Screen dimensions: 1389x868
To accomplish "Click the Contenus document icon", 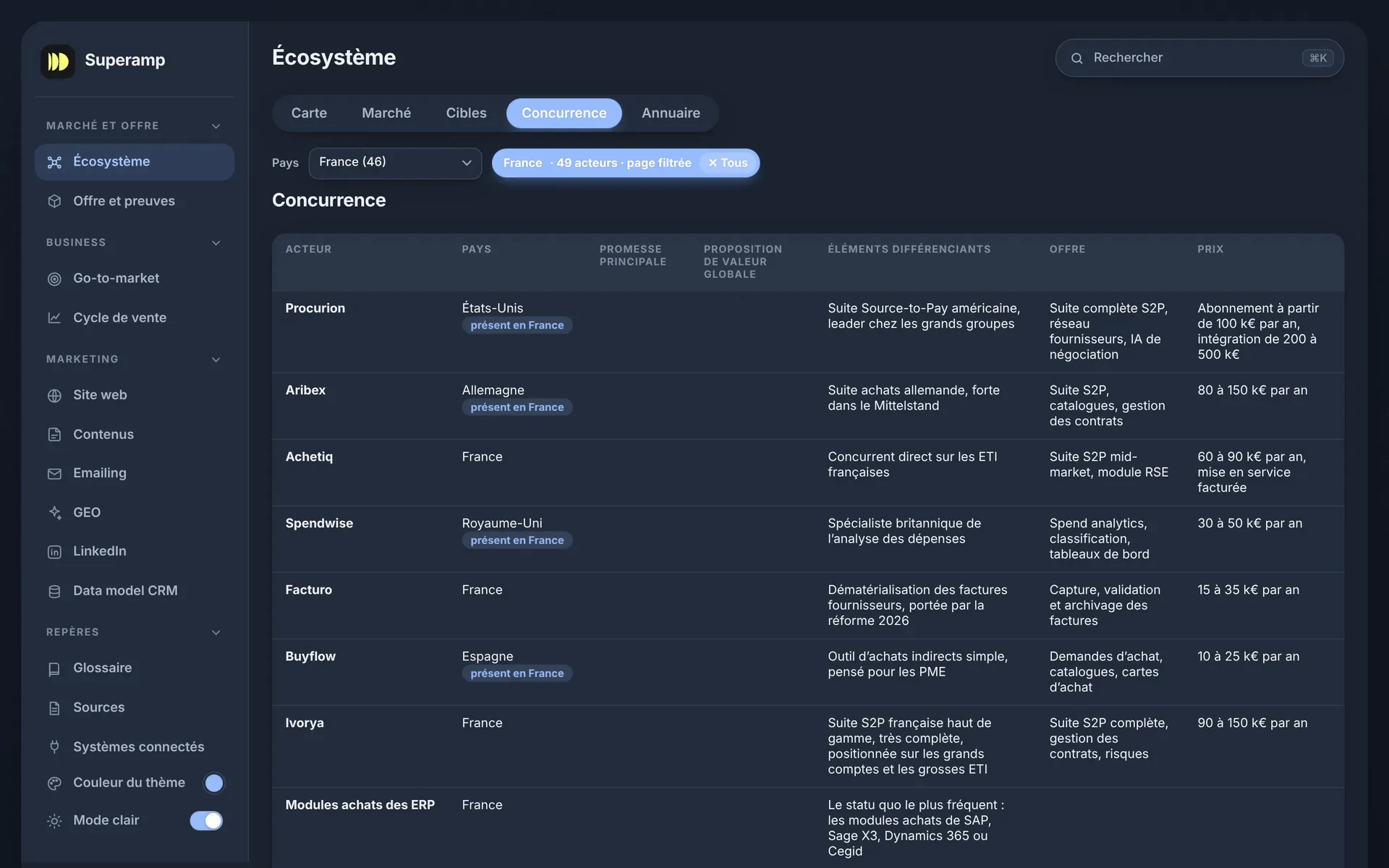I will click(x=54, y=435).
